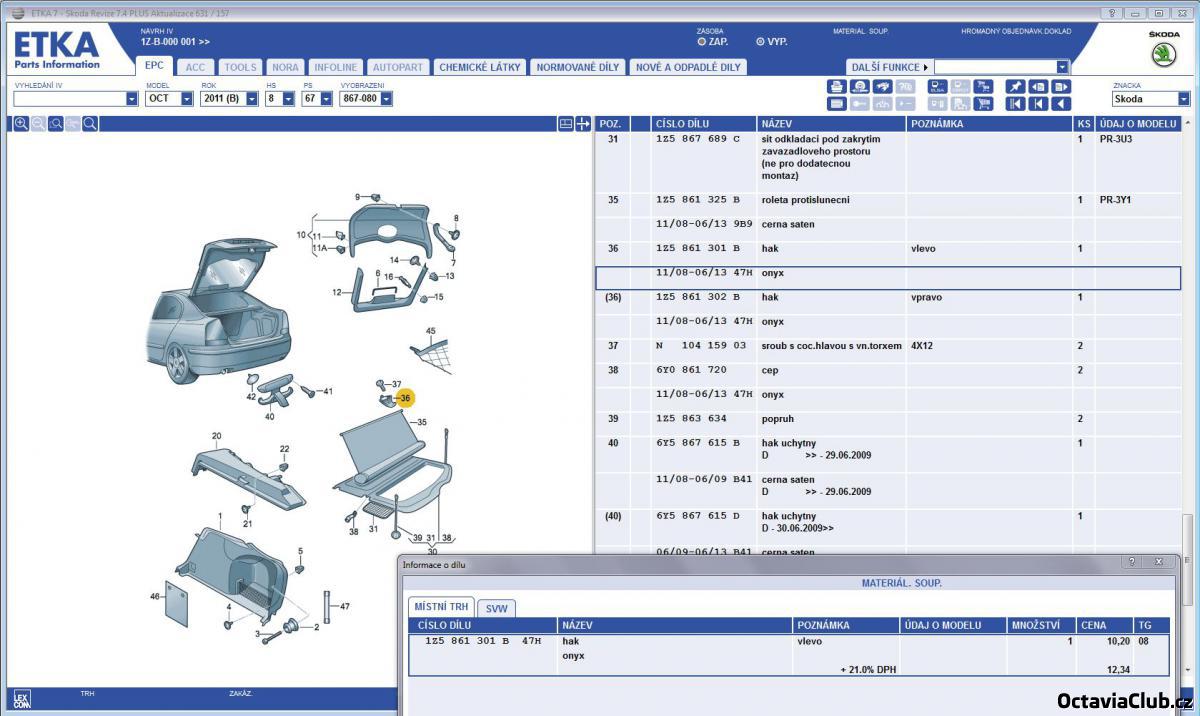Expand the ROK dropdown showing 2011 (B)

pyautogui.click(x=252, y=99)
